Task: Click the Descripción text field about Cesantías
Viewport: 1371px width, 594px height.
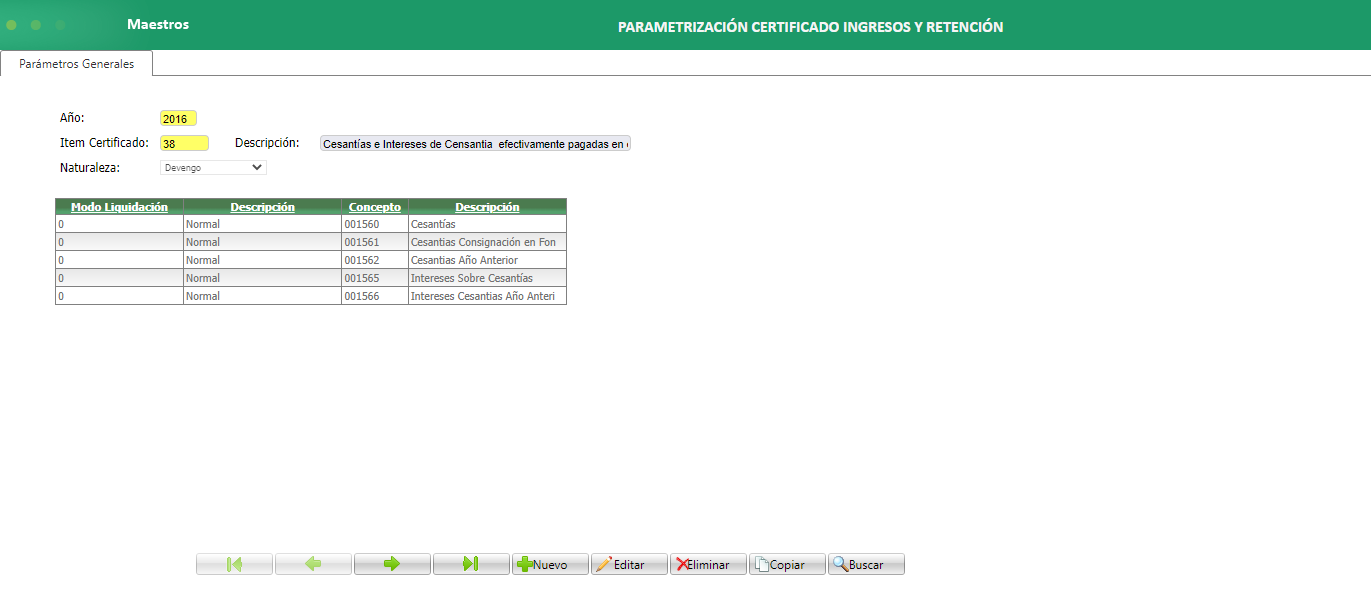Action: pyautogui.click(x=475, y=142)
